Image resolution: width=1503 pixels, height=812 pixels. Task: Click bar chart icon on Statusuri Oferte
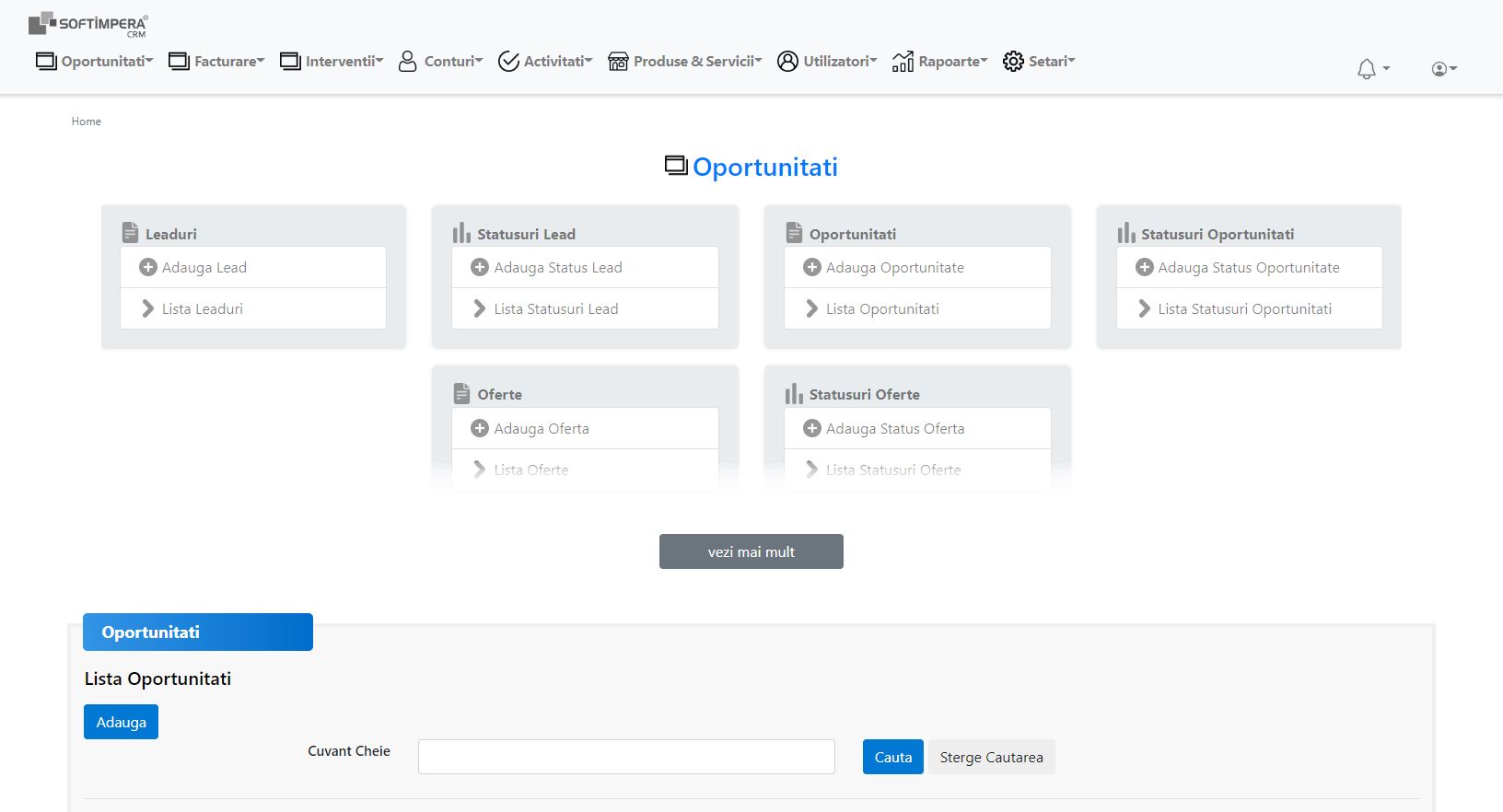[794, 393]
